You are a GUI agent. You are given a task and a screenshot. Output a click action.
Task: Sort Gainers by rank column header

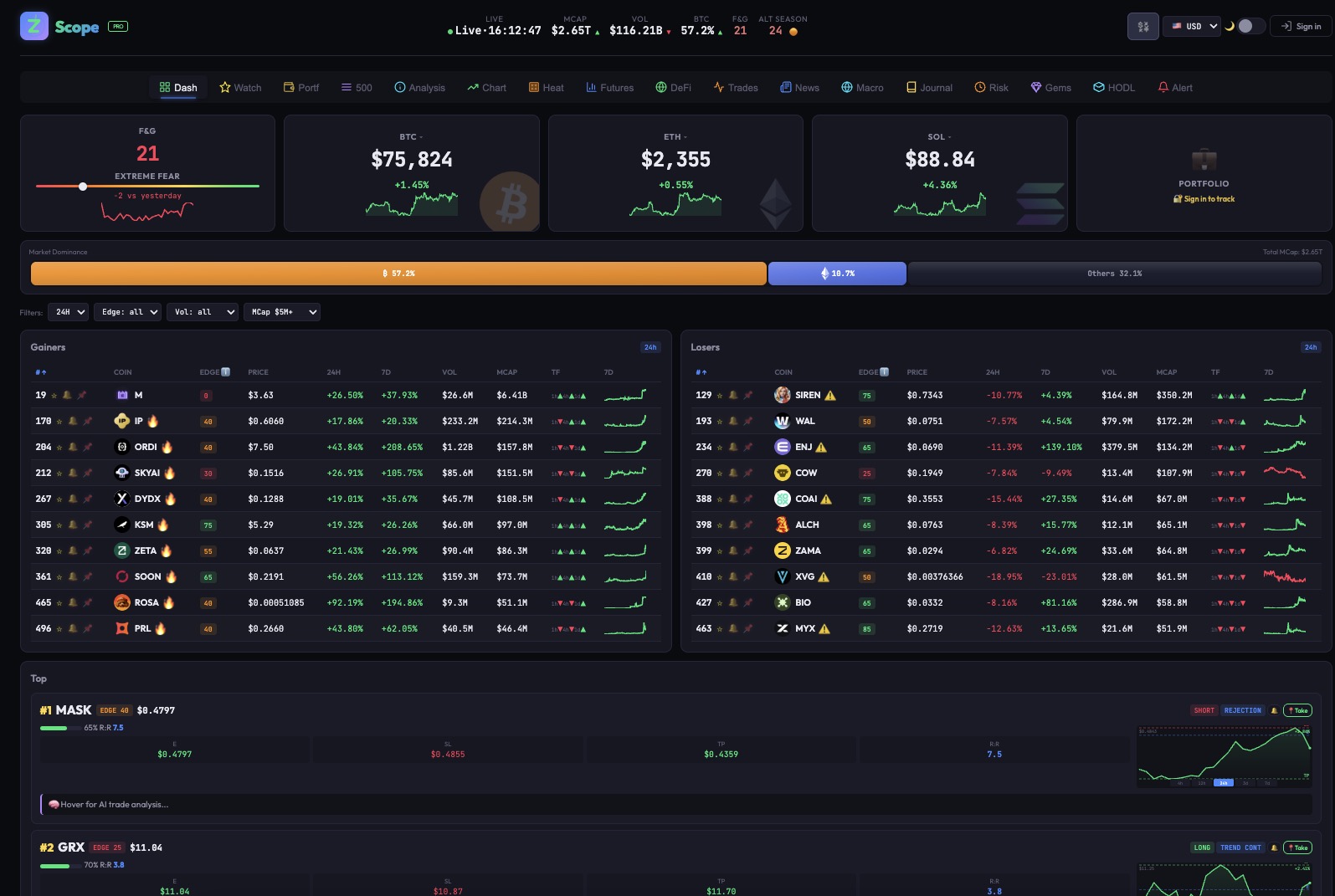(41, 372)
